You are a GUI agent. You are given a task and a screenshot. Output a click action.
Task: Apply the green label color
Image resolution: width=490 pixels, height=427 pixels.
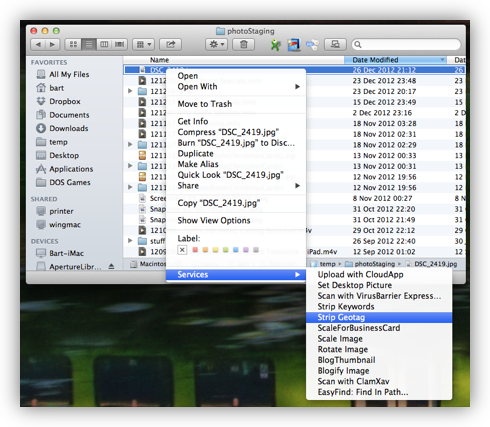pyautogui.click(x=226, y=250)
